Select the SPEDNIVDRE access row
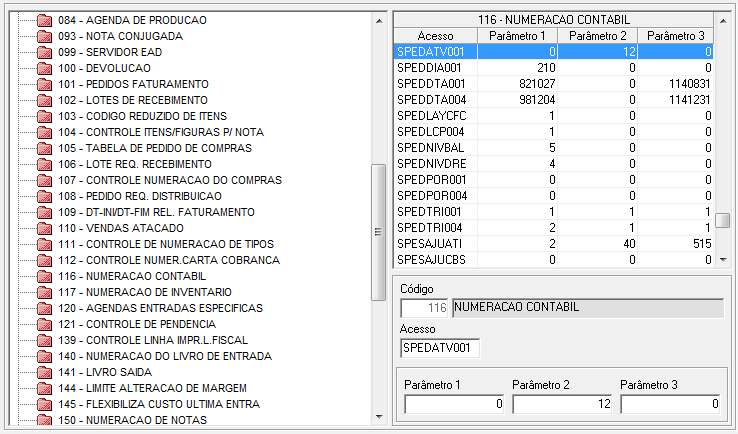The height and width of the screenshot is (434, 738). pos(553,164)
